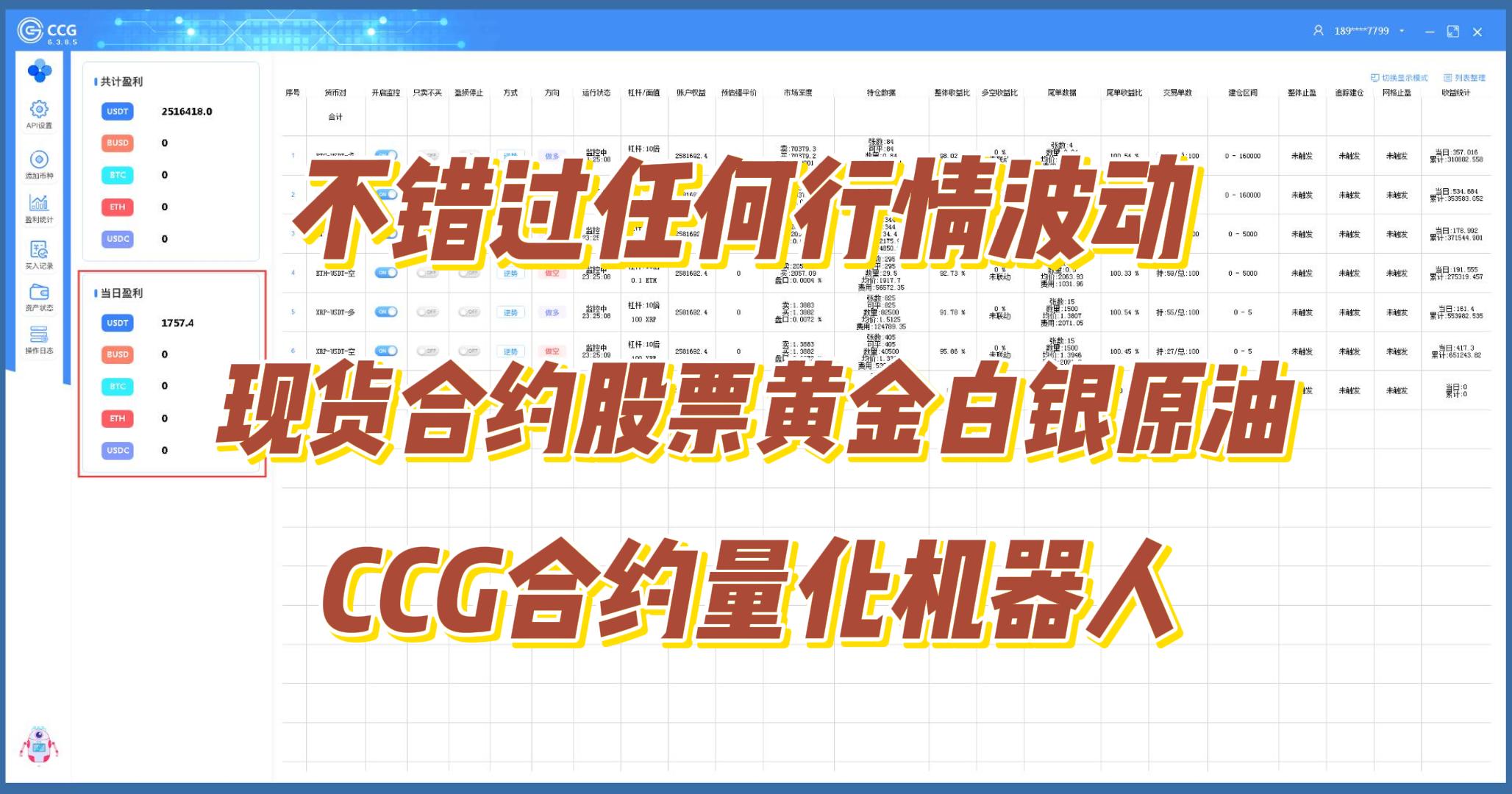Enable 只卖不买 for ETH-USDT-空 row
Image resolution: width=1512 pixels, height=794 pixels.
coord(427,273)
